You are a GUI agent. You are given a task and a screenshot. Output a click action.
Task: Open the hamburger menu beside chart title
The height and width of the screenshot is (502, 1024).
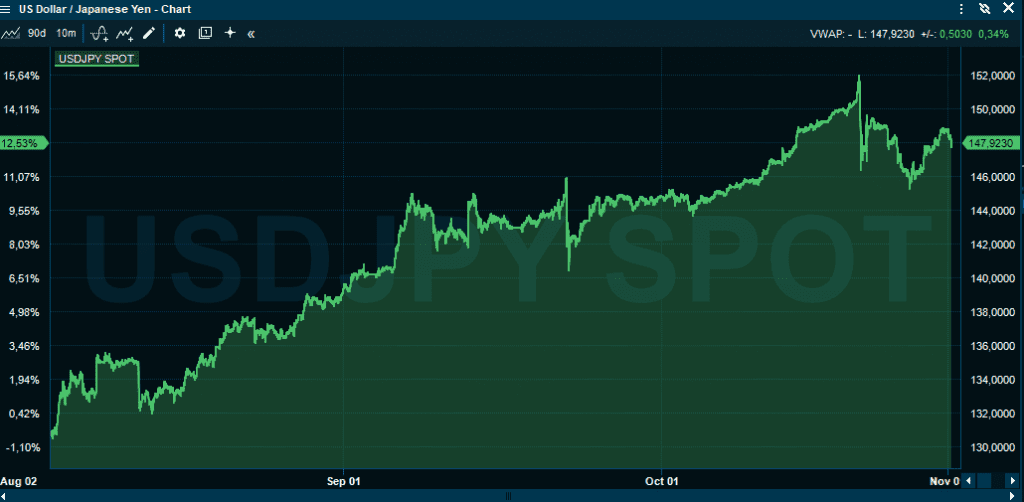coord(7,9)
